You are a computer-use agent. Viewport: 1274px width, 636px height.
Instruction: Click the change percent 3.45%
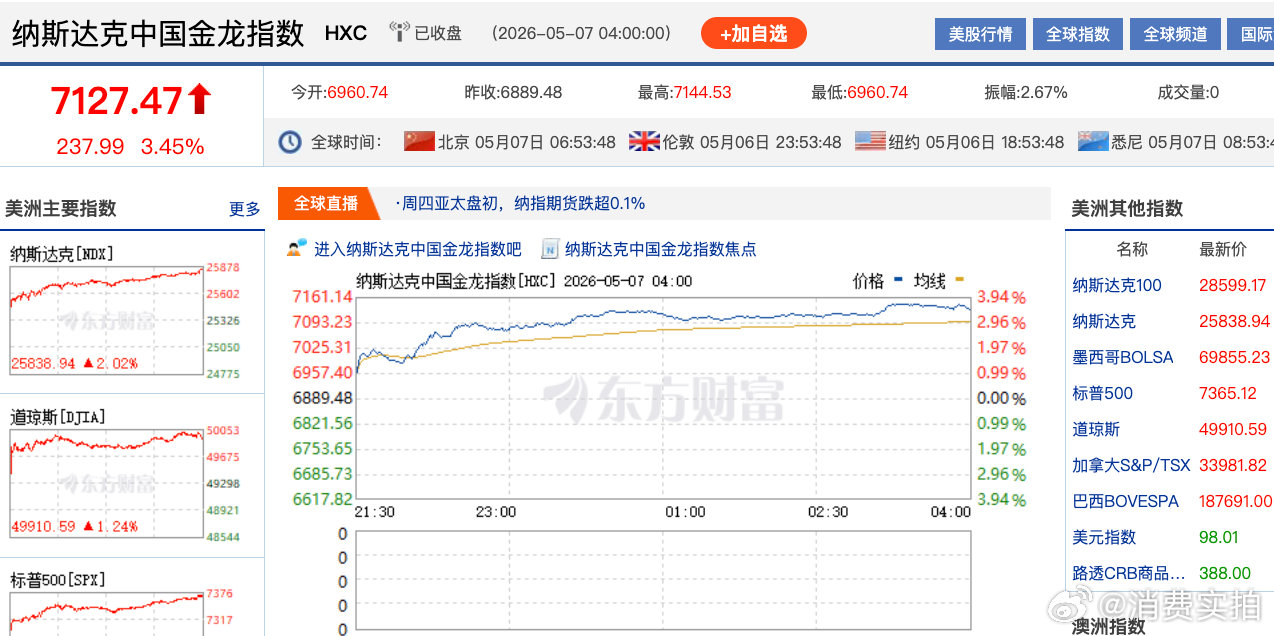click(172, 147)
